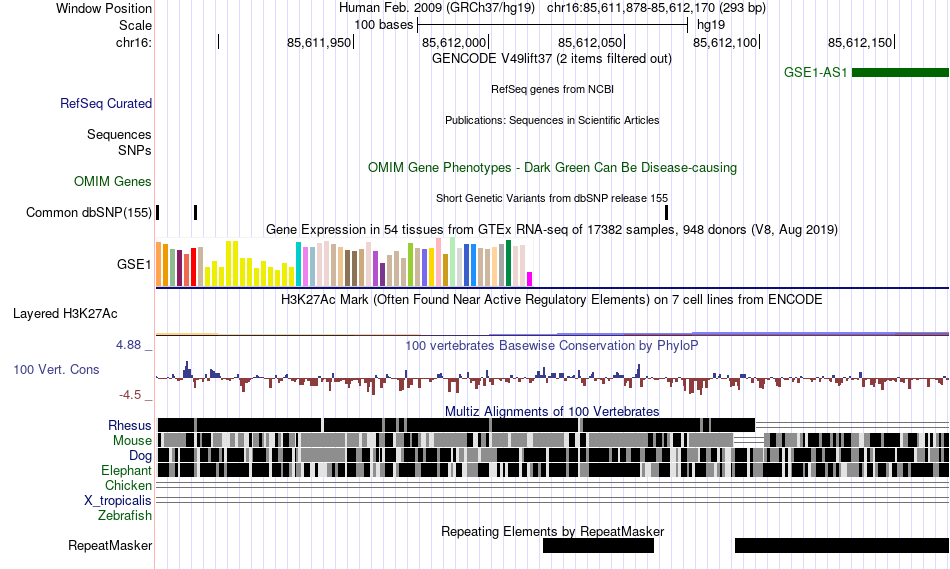Click the Layered H3K27Ac track label

point(65,313)
